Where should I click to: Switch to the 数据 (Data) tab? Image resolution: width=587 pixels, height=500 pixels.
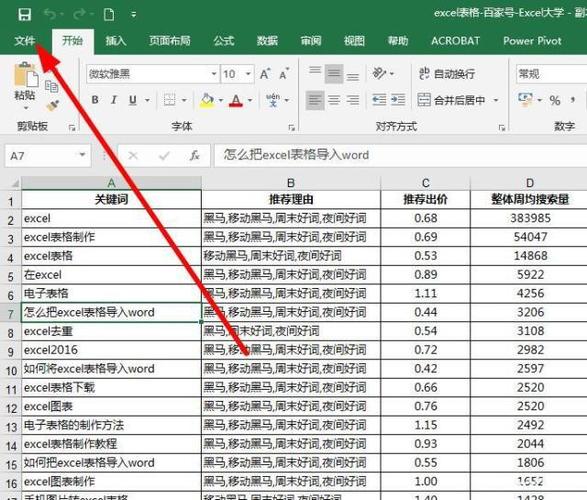[267, 40]
